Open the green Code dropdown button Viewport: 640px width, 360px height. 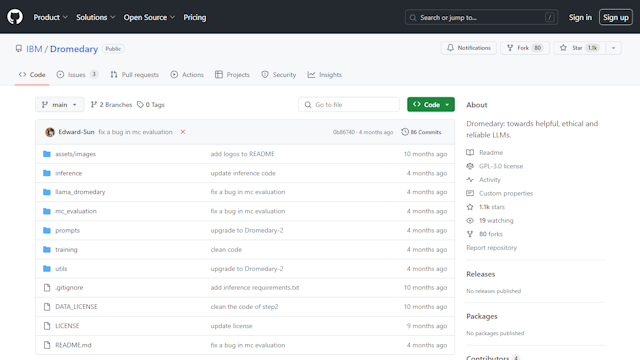click(x=431, y=104)
